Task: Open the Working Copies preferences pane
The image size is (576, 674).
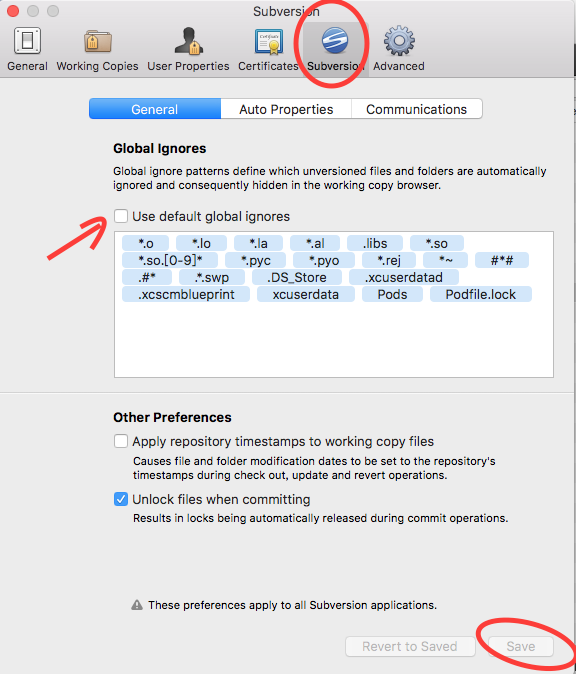Action: pos(98,49)
